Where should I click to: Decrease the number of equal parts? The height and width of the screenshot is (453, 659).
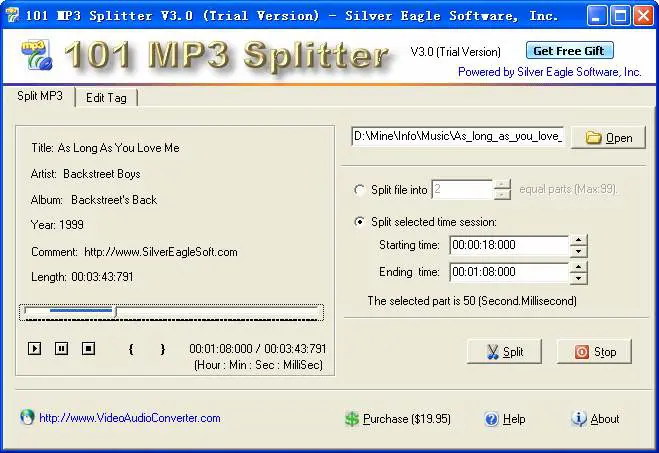point(502,195)
